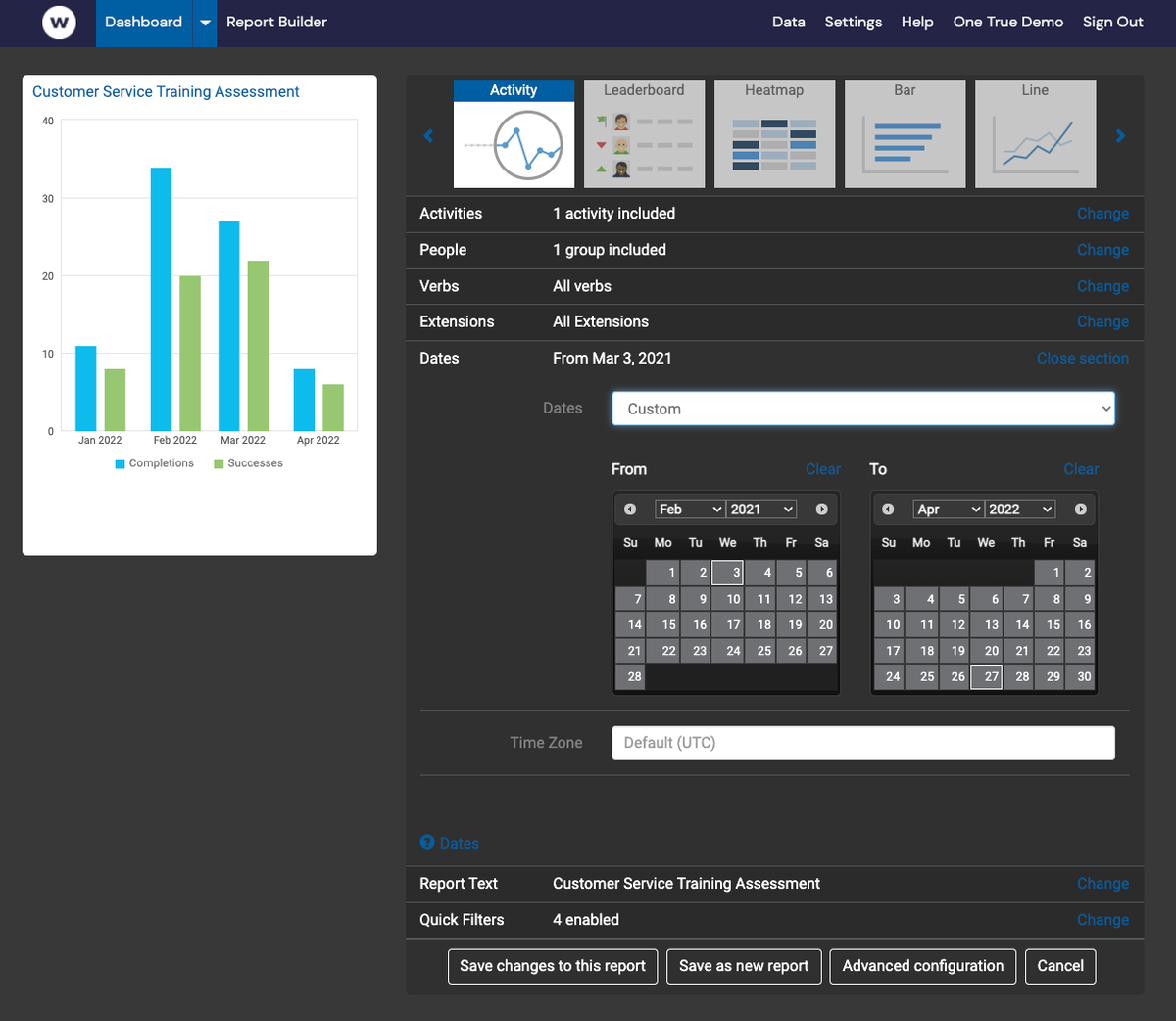Open the Settings menu
This screenshot has width=1176, height=1021.
point(853,21)
